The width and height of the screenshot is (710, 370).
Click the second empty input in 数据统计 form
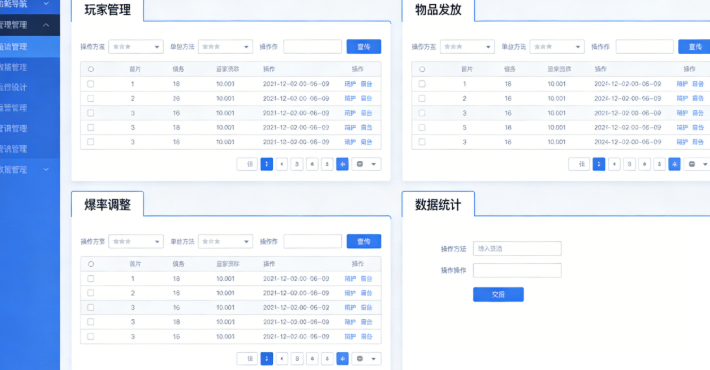(517, 270)
